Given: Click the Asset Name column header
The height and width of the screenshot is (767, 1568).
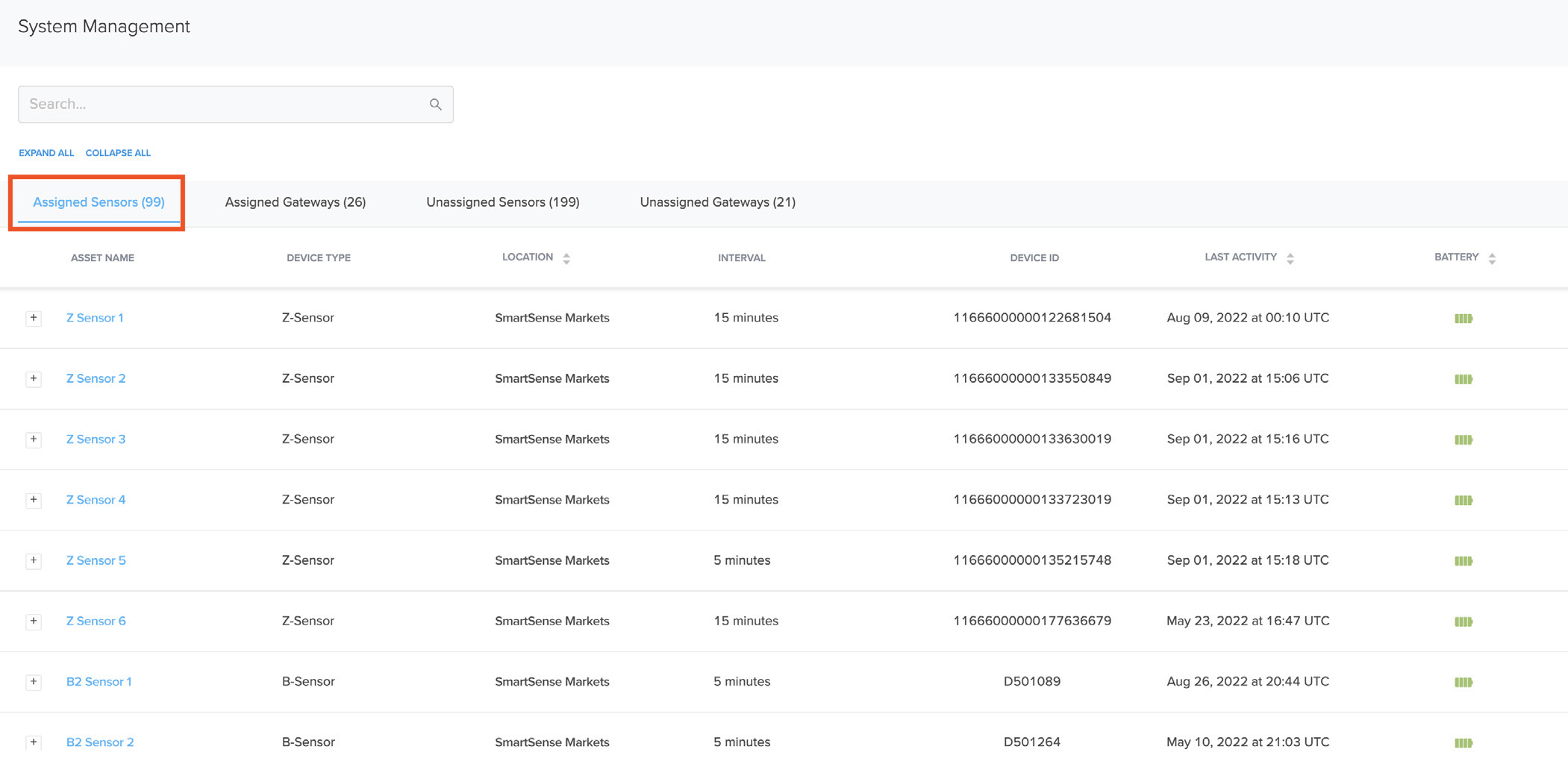Looking at the screenshot, I should click(x=102, y=258).
